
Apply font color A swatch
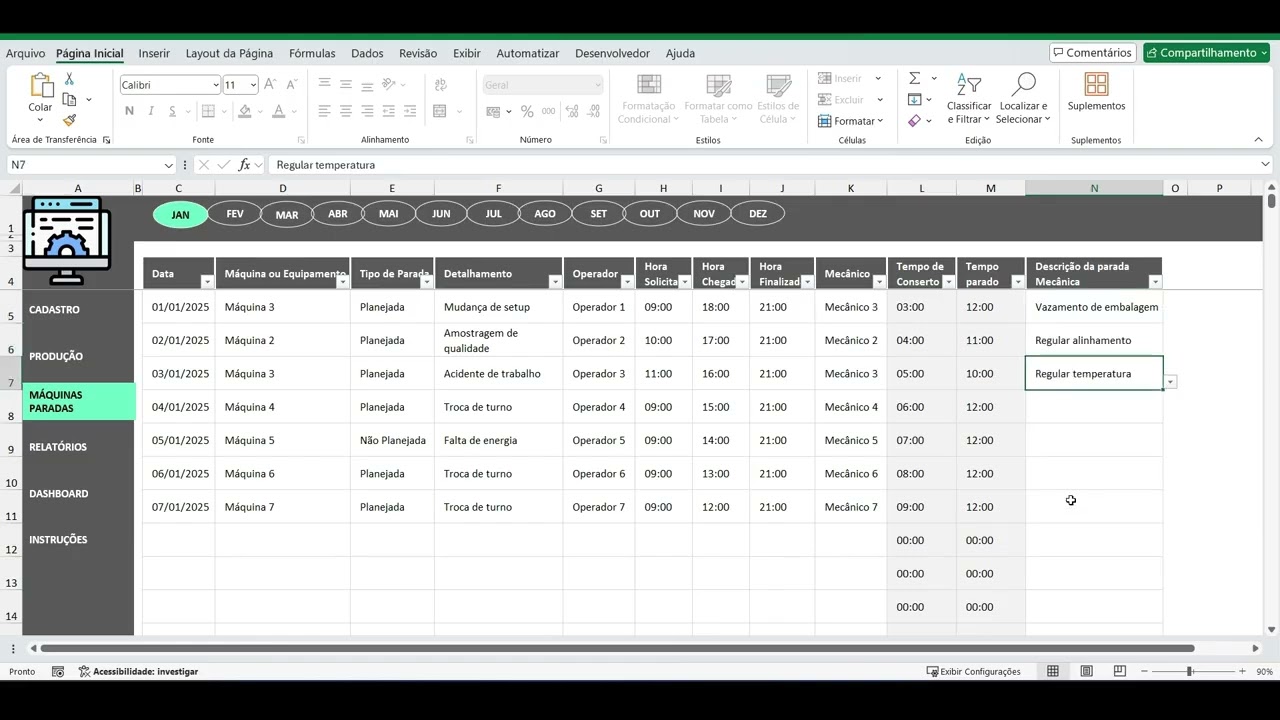[279, 111]
